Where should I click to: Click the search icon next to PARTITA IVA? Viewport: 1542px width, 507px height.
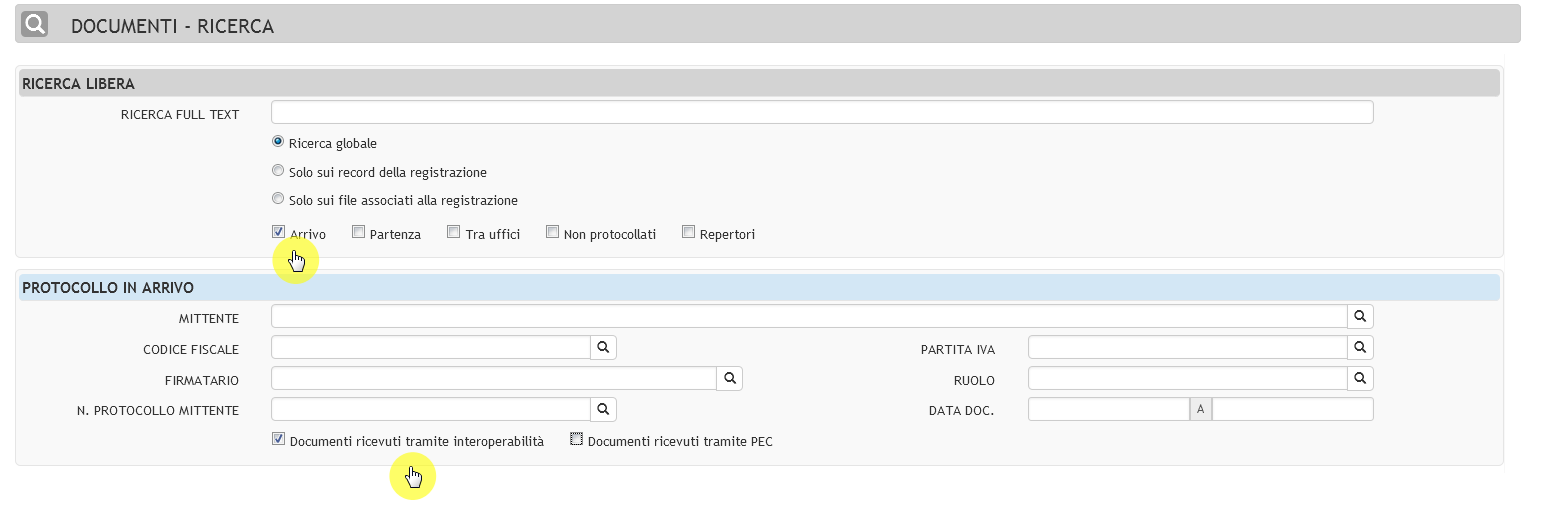click(x=1360, y=347)
